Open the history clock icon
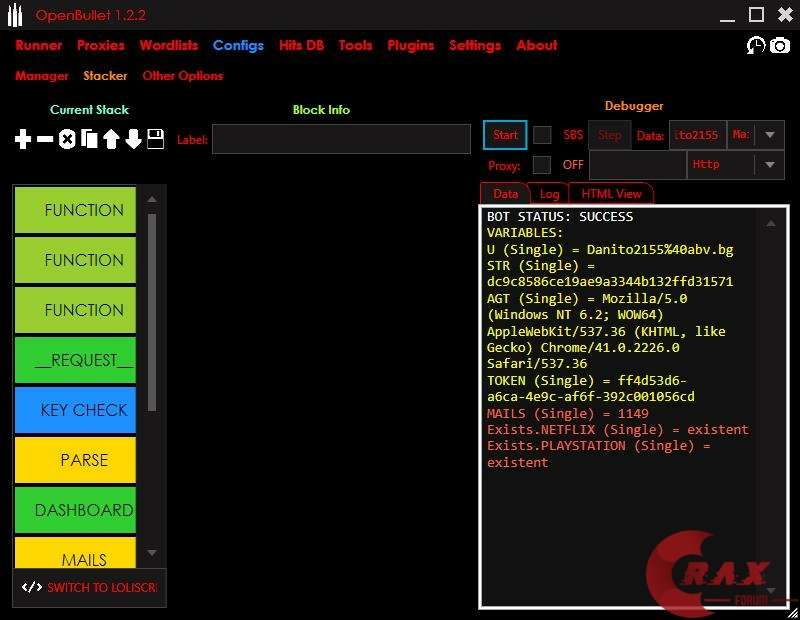 [x=756, y=45]
